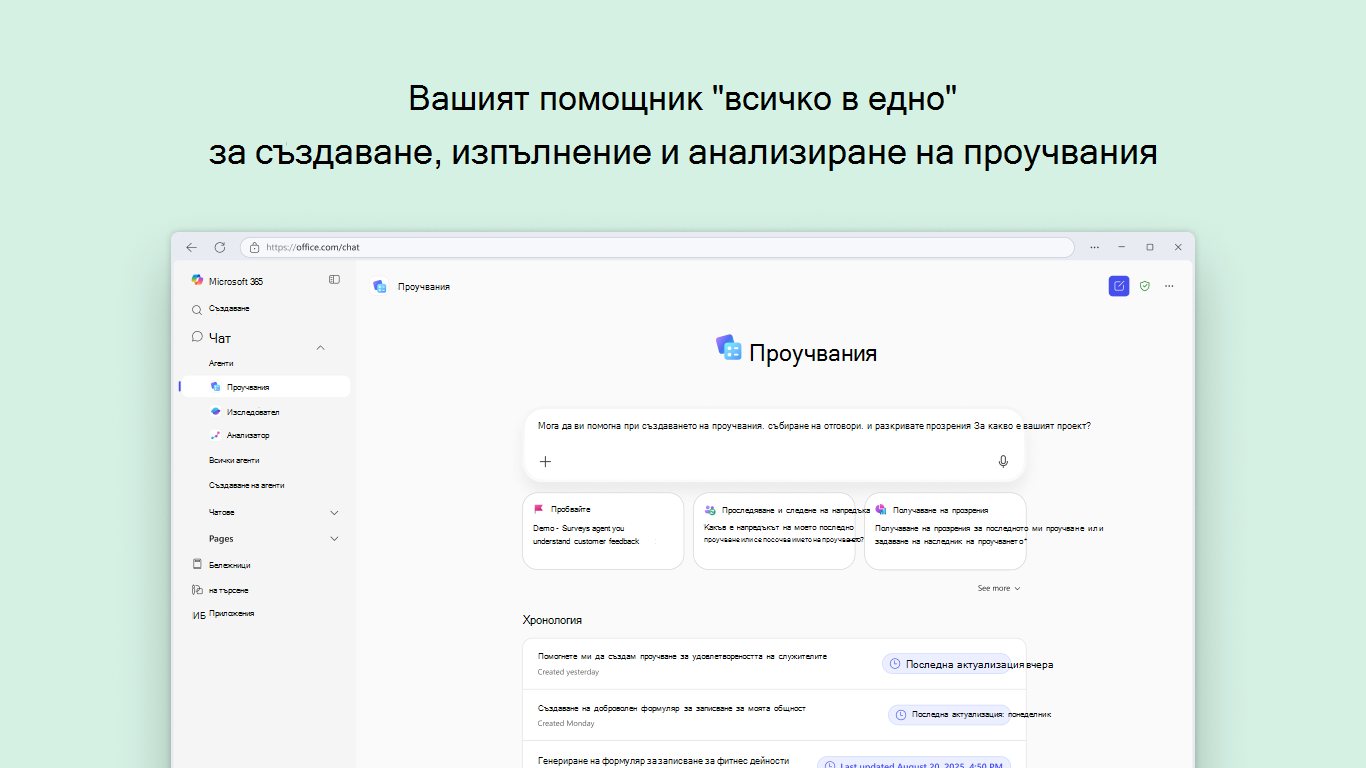Open the chat header more options menu
Screen dimensions: 1366x768
tap(1169, 286)
